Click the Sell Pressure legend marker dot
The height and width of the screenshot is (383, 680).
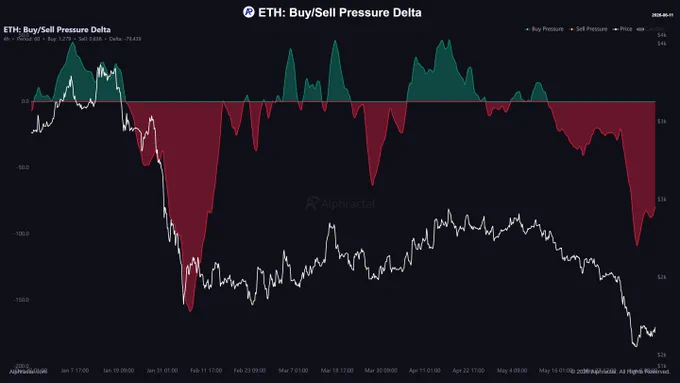click(572, 29)
